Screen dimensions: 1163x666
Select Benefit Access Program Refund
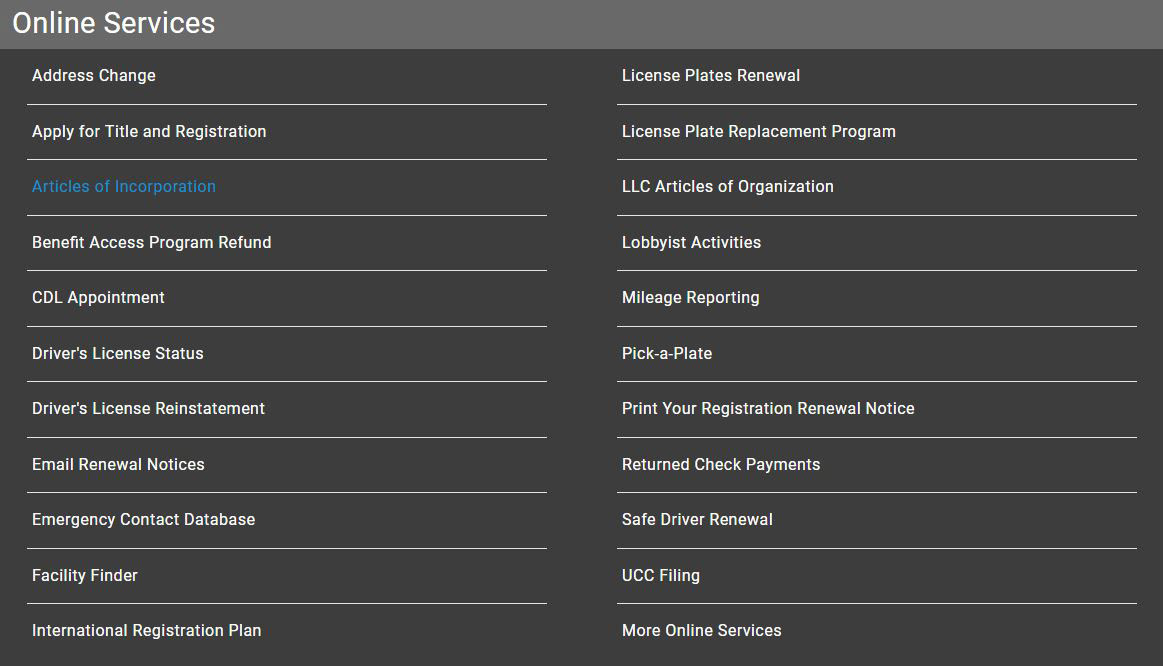152,243
